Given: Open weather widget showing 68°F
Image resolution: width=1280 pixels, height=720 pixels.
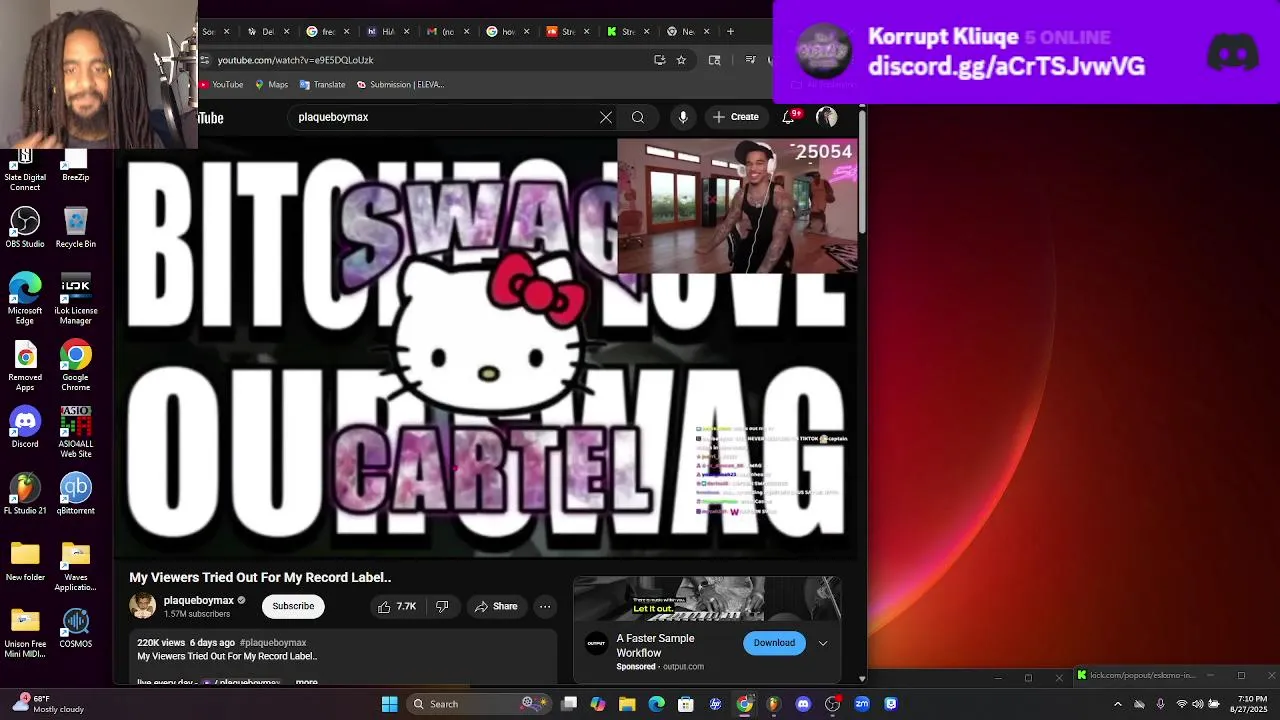Looking at the screenshot, I should tap(48, 704).
